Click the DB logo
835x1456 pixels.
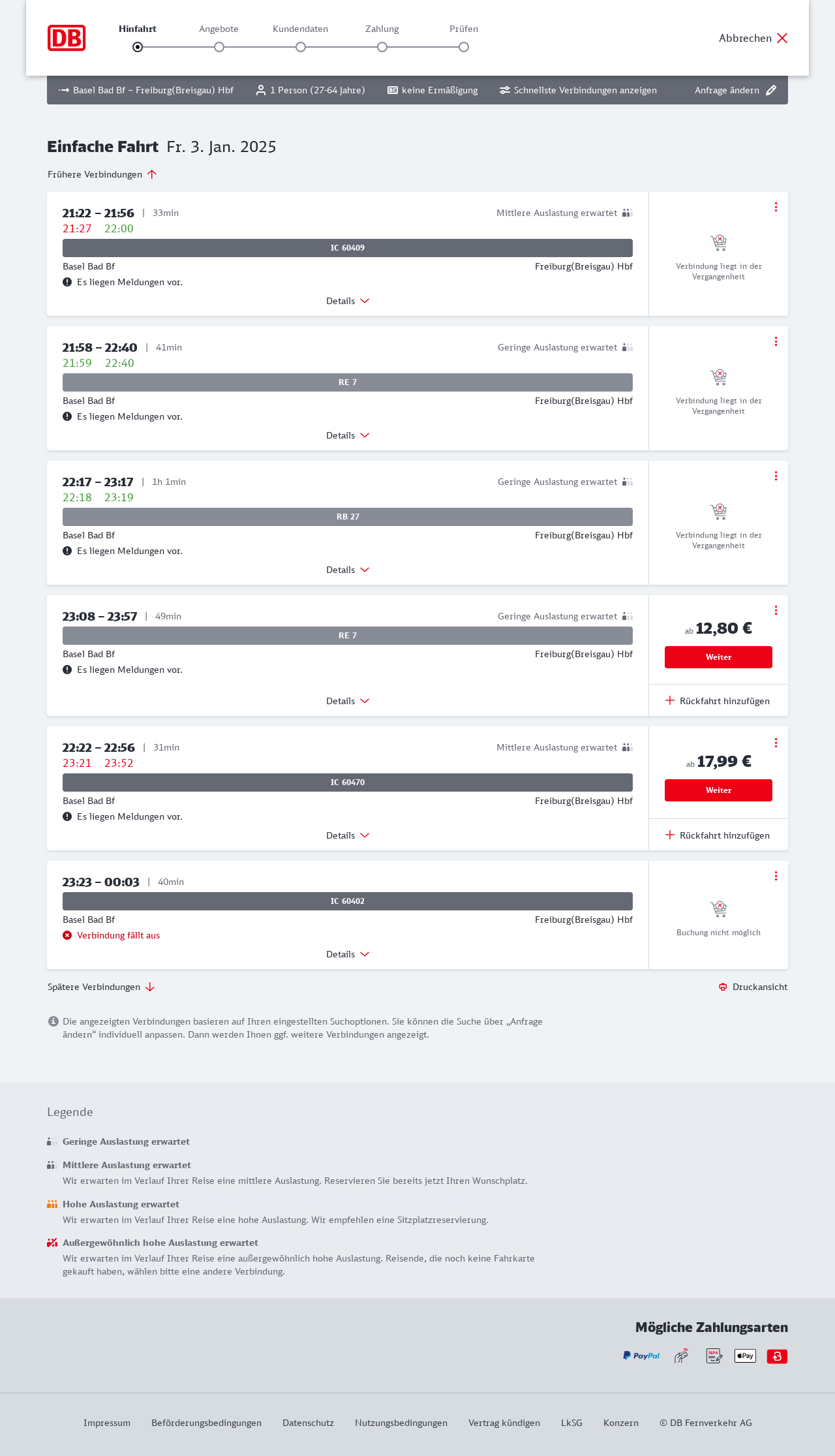[67, 38]
